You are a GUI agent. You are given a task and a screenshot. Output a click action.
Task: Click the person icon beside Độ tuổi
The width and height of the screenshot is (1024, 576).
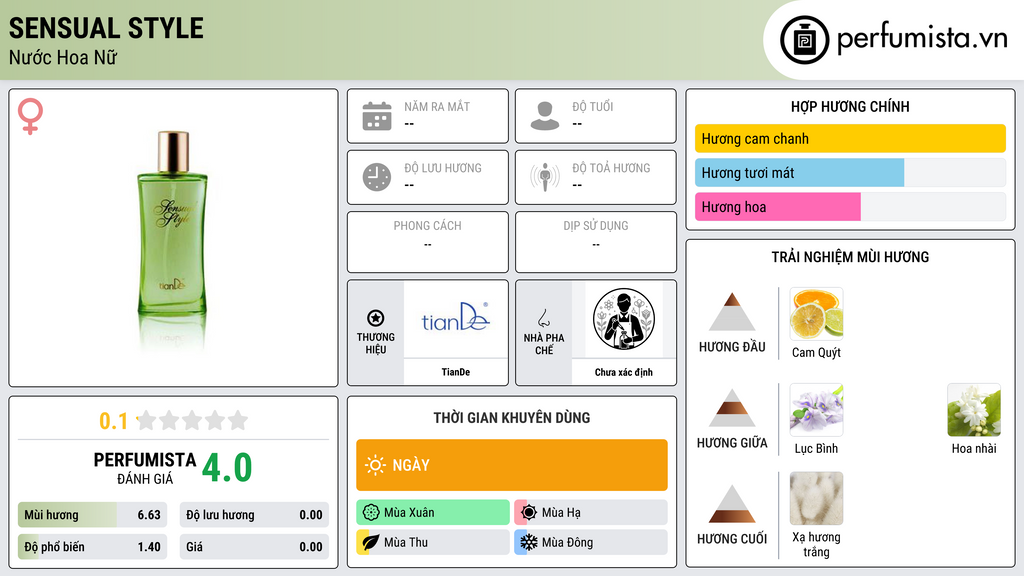click(545, 116)
